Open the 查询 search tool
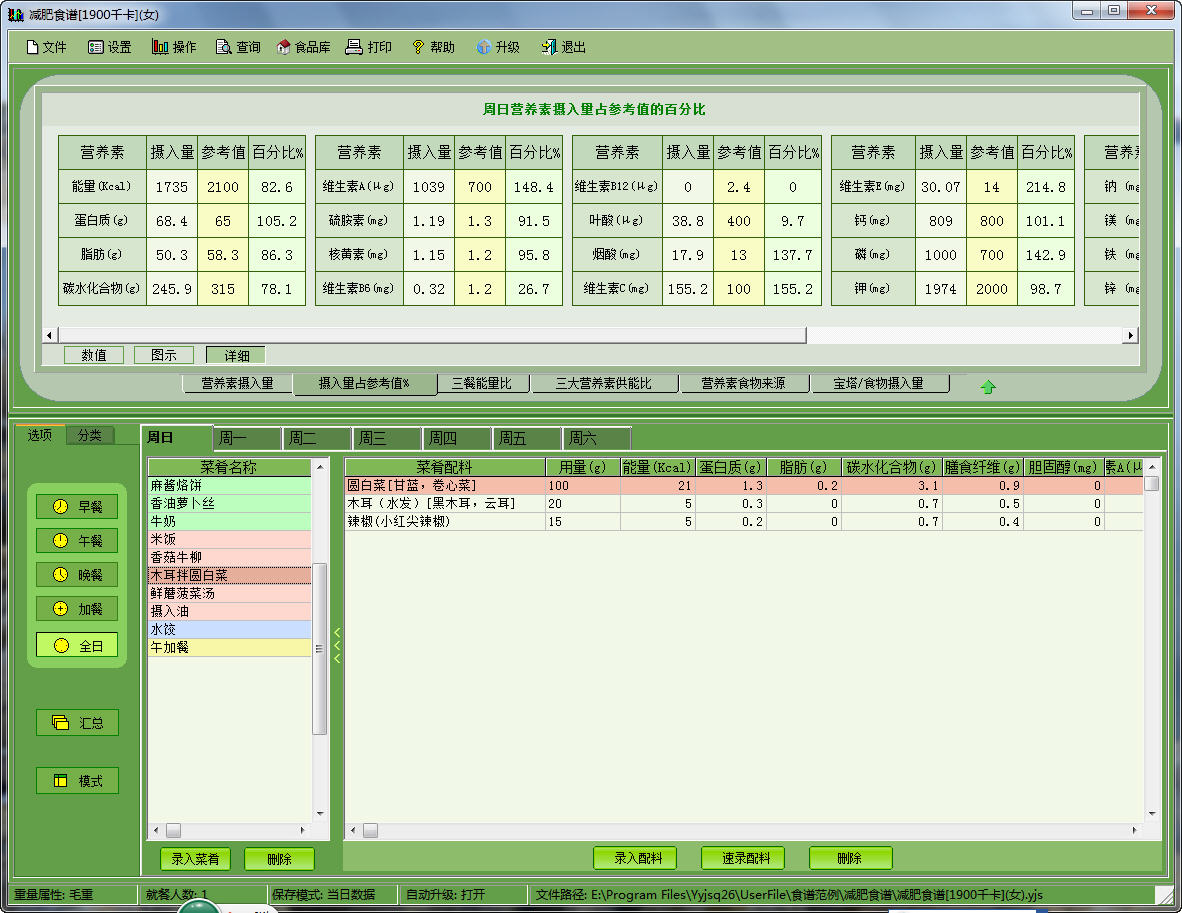This screenshot has width=1182, height=913. pyautogui.click(x=238, y=47)
